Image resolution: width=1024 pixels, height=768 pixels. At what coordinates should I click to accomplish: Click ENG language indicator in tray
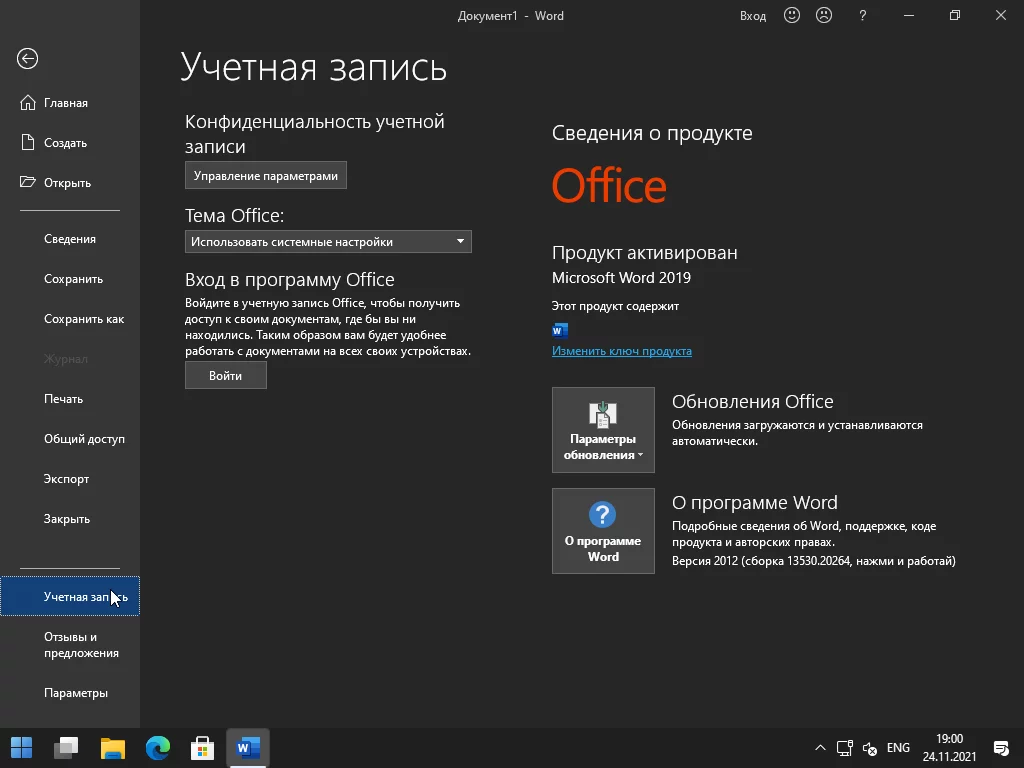898,748
